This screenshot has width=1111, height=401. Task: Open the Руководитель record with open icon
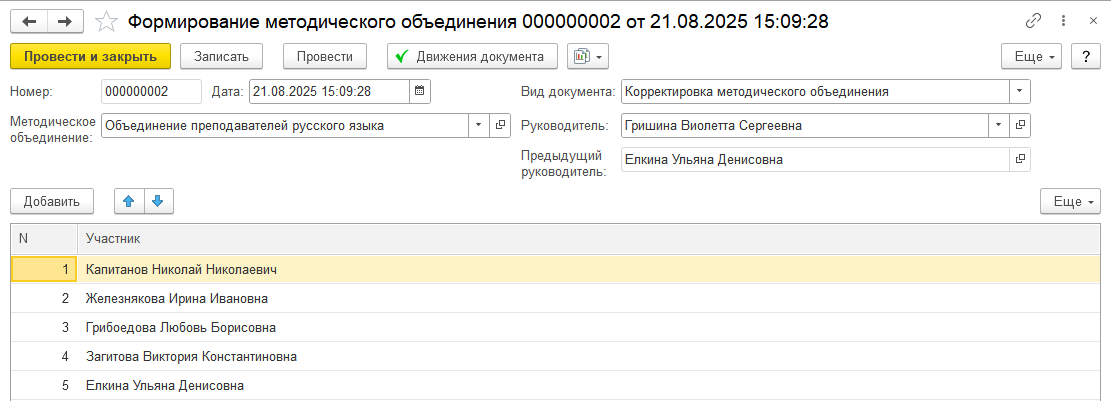pyautogui.click(x=1020, y=126)
